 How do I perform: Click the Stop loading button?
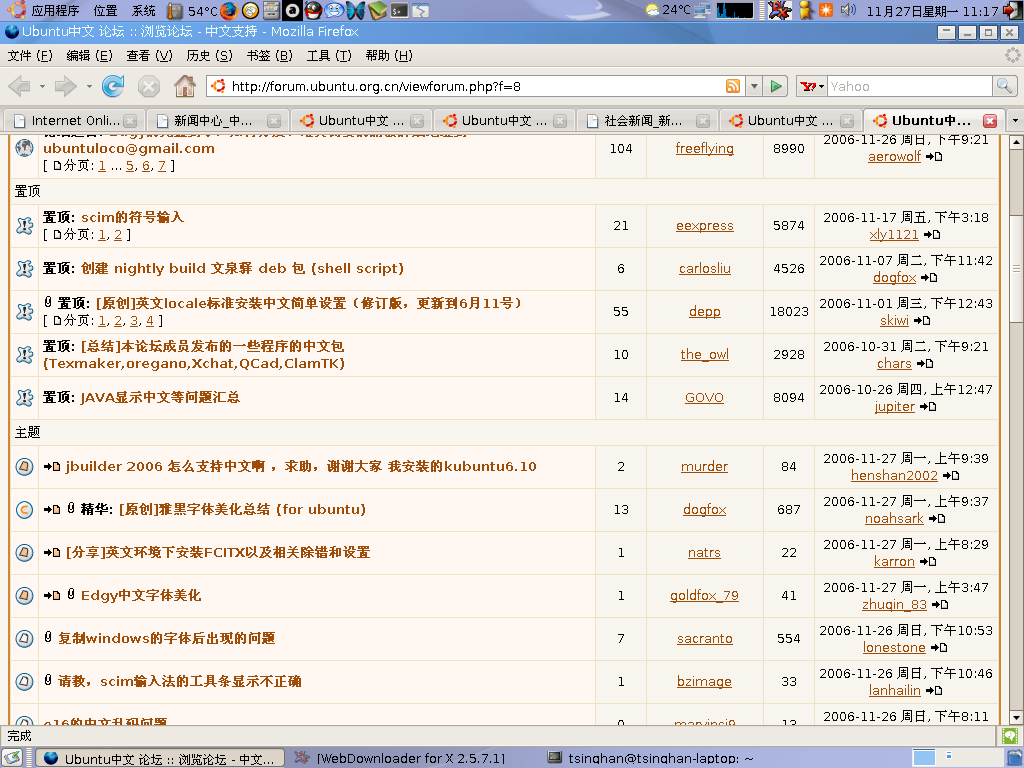click(149, 86)
